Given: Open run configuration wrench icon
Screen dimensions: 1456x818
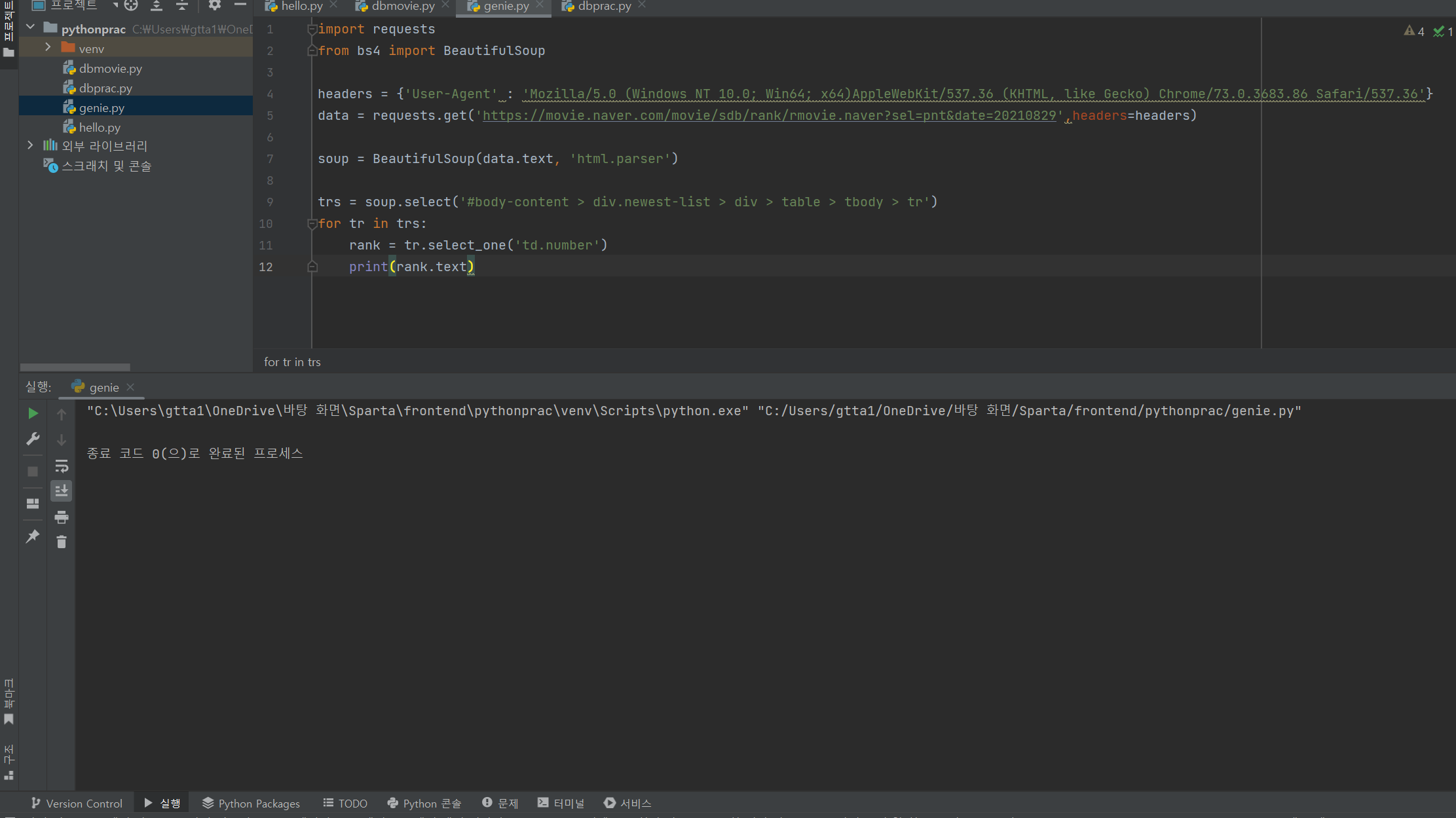Looking at the screenshot, I should click(x=33, y=439).
